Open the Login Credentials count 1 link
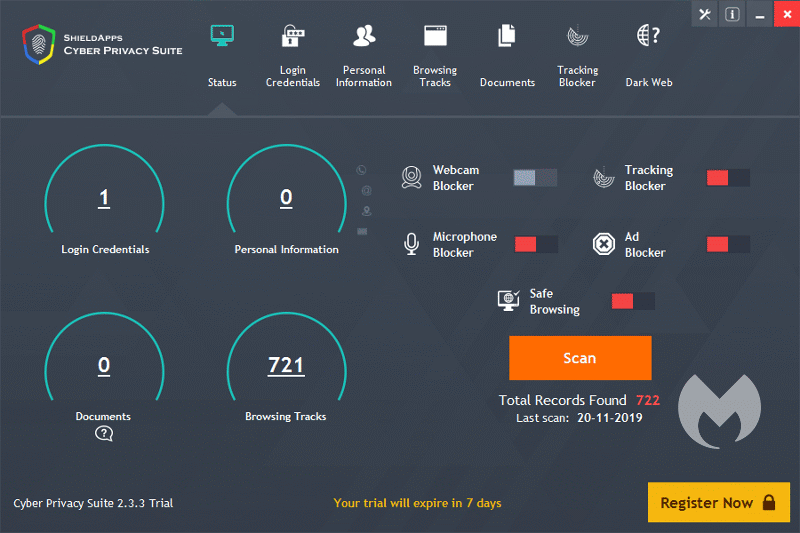 click(x=104, y=198)
